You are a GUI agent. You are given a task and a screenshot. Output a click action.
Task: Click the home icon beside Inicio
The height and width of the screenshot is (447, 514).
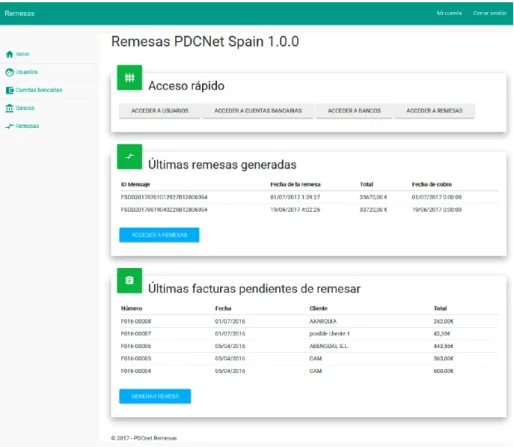9,54
